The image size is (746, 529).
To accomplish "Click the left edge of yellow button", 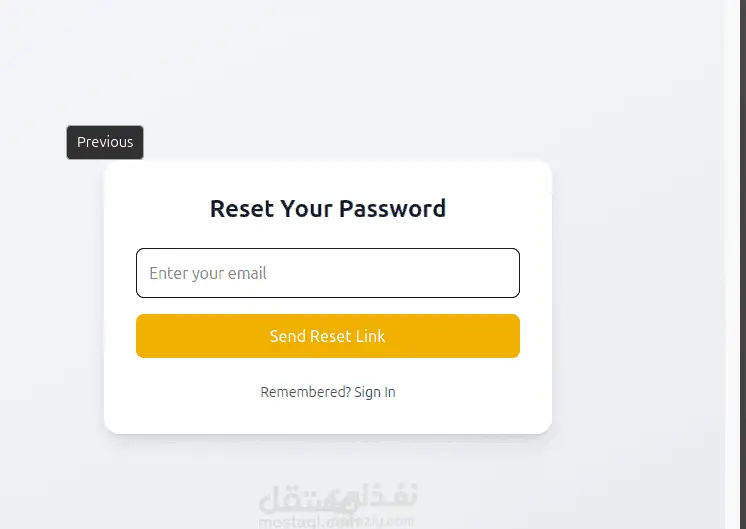I will click(x=146, y=336).
